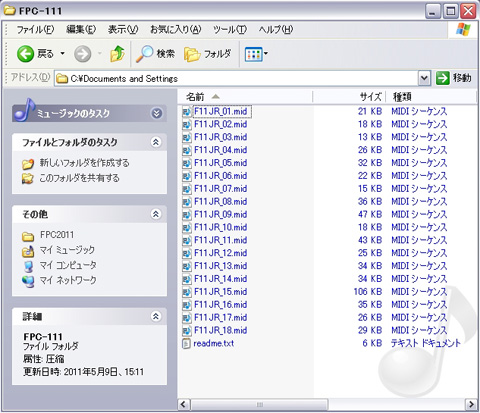This screenshot has width=480, height=413.
Task: Open the Back button history dropdown
Action: [x=62, y=53]
